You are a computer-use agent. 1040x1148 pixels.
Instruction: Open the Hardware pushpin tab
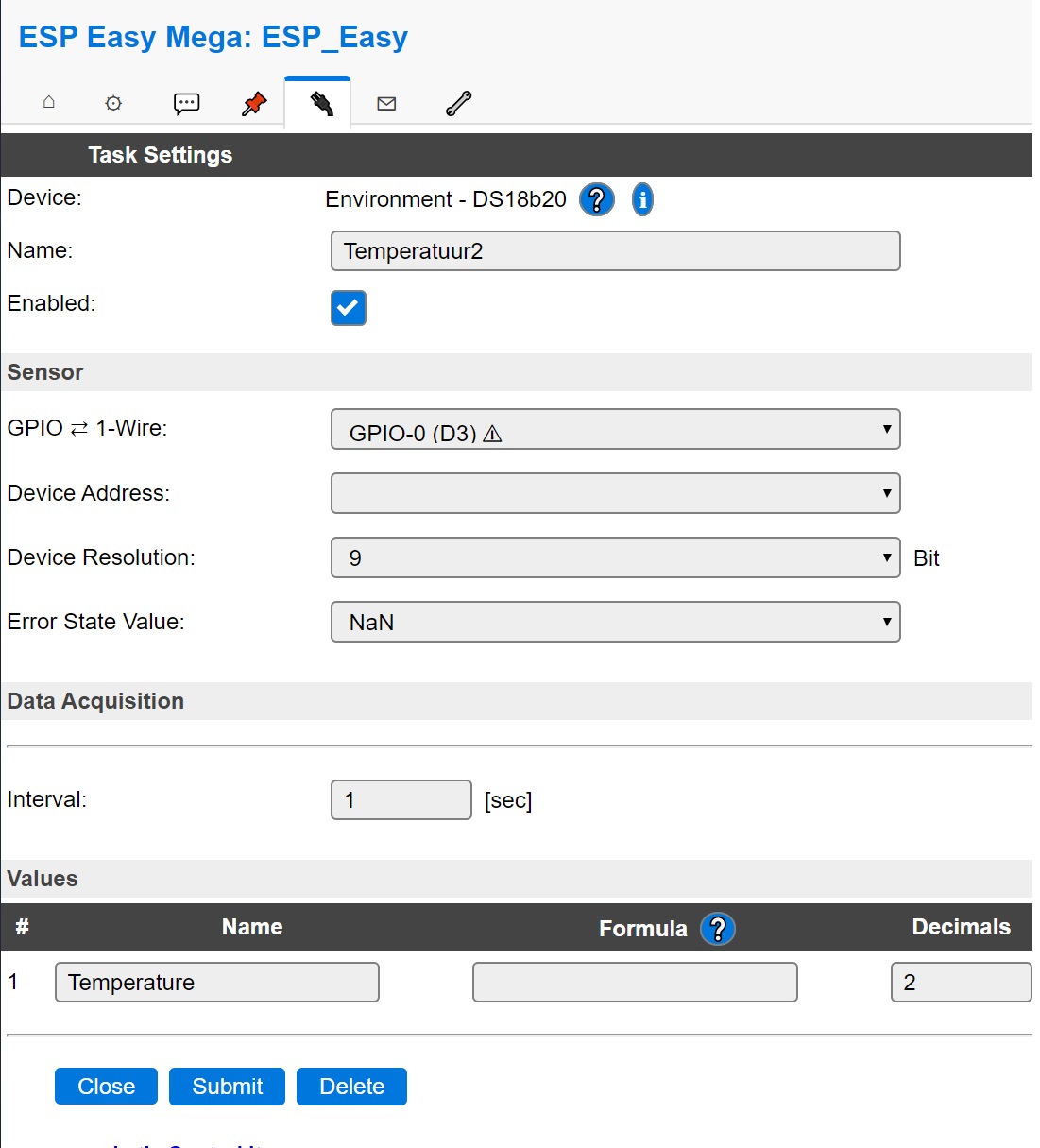click(254, 103)
